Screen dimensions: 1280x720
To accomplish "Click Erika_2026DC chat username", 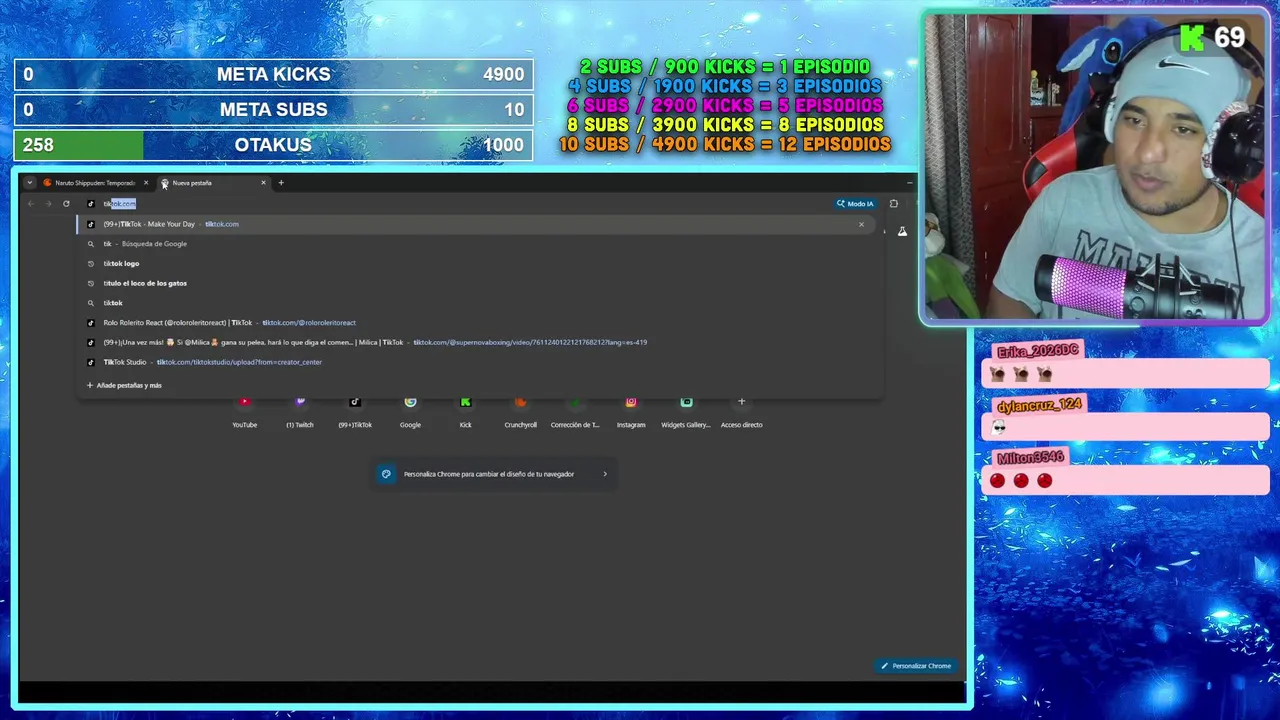I will 1037,351.
